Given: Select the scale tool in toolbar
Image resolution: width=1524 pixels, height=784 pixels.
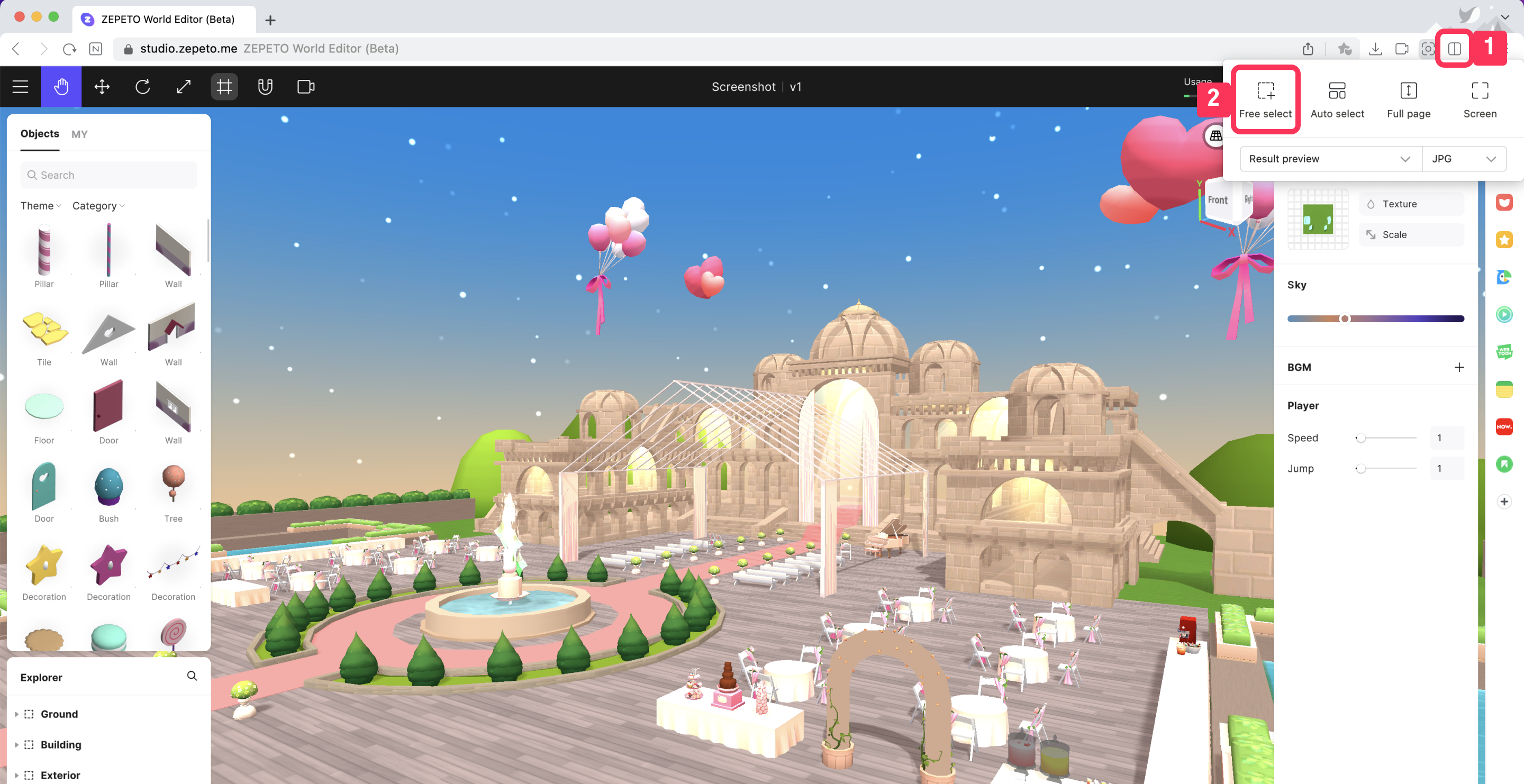Looking at the screenshot, I should pos(184,87).
